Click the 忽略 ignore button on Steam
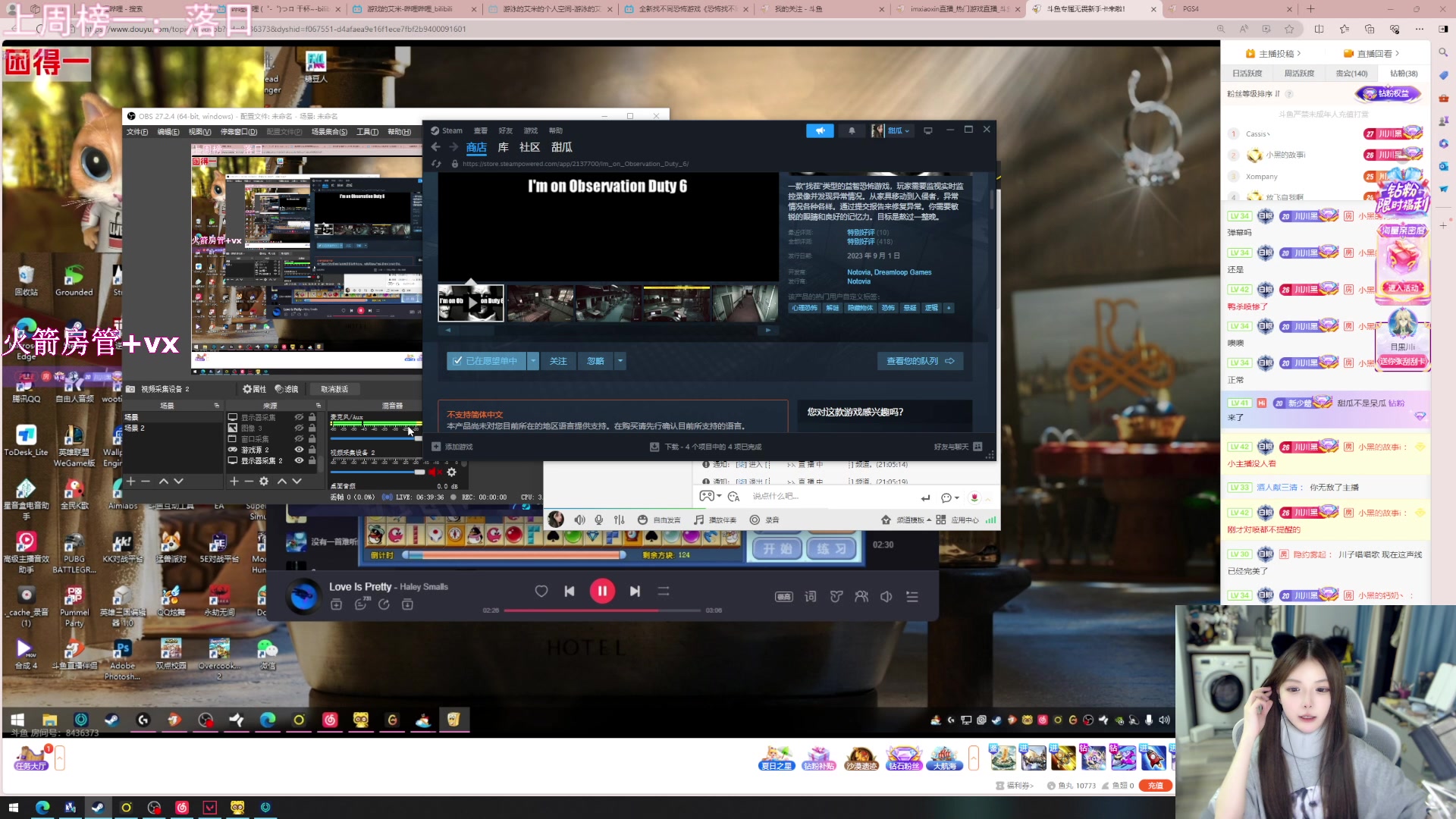 click(595, 361)
